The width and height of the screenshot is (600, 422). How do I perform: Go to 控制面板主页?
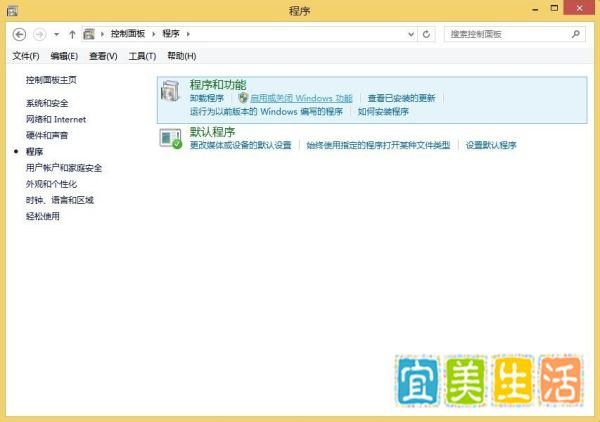(x=51, y=80)
